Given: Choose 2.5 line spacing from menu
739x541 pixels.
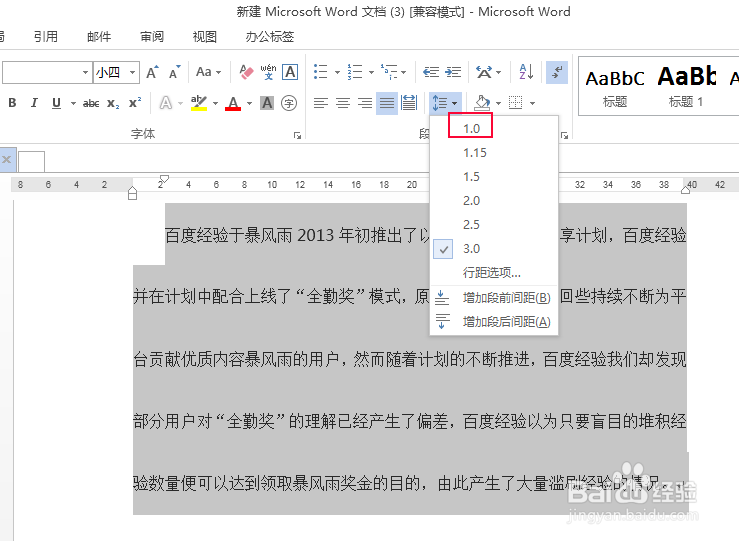Looking at the screenshot, I should coord(494,225).
